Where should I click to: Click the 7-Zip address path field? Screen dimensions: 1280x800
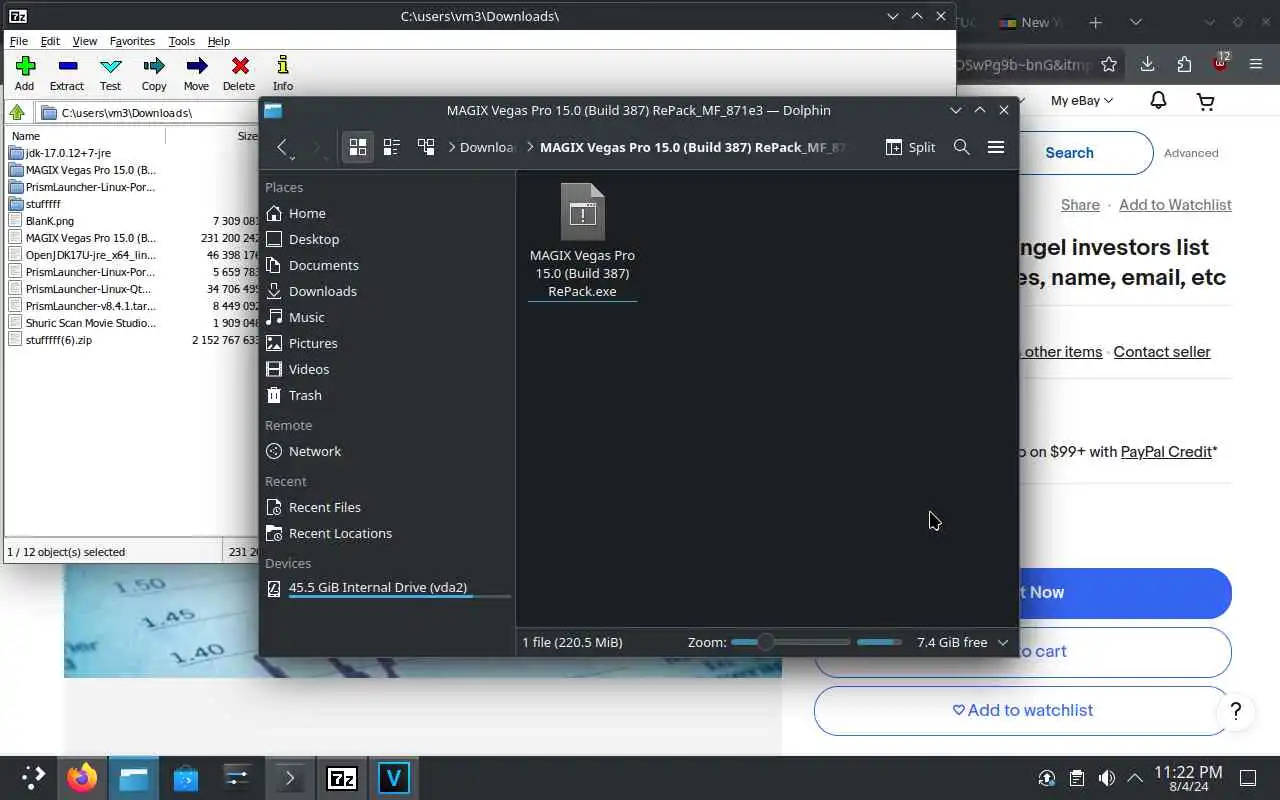click(148, 113)
